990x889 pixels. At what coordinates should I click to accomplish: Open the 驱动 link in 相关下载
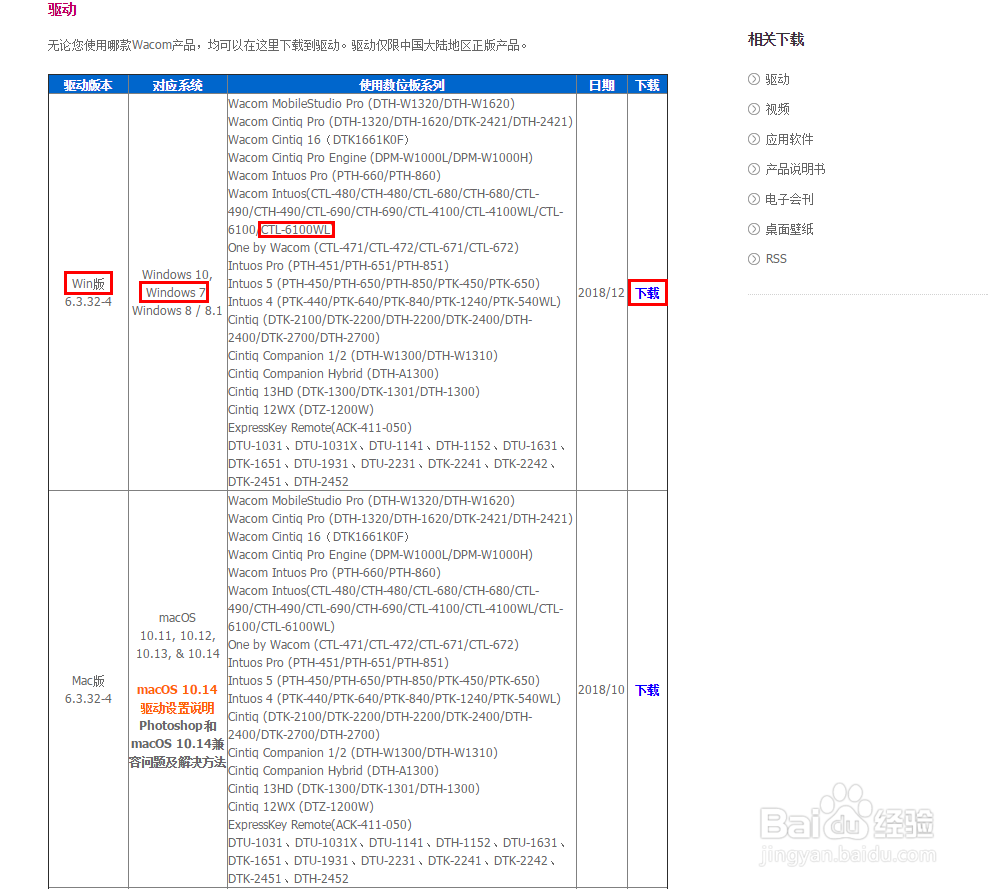(777, 80)
